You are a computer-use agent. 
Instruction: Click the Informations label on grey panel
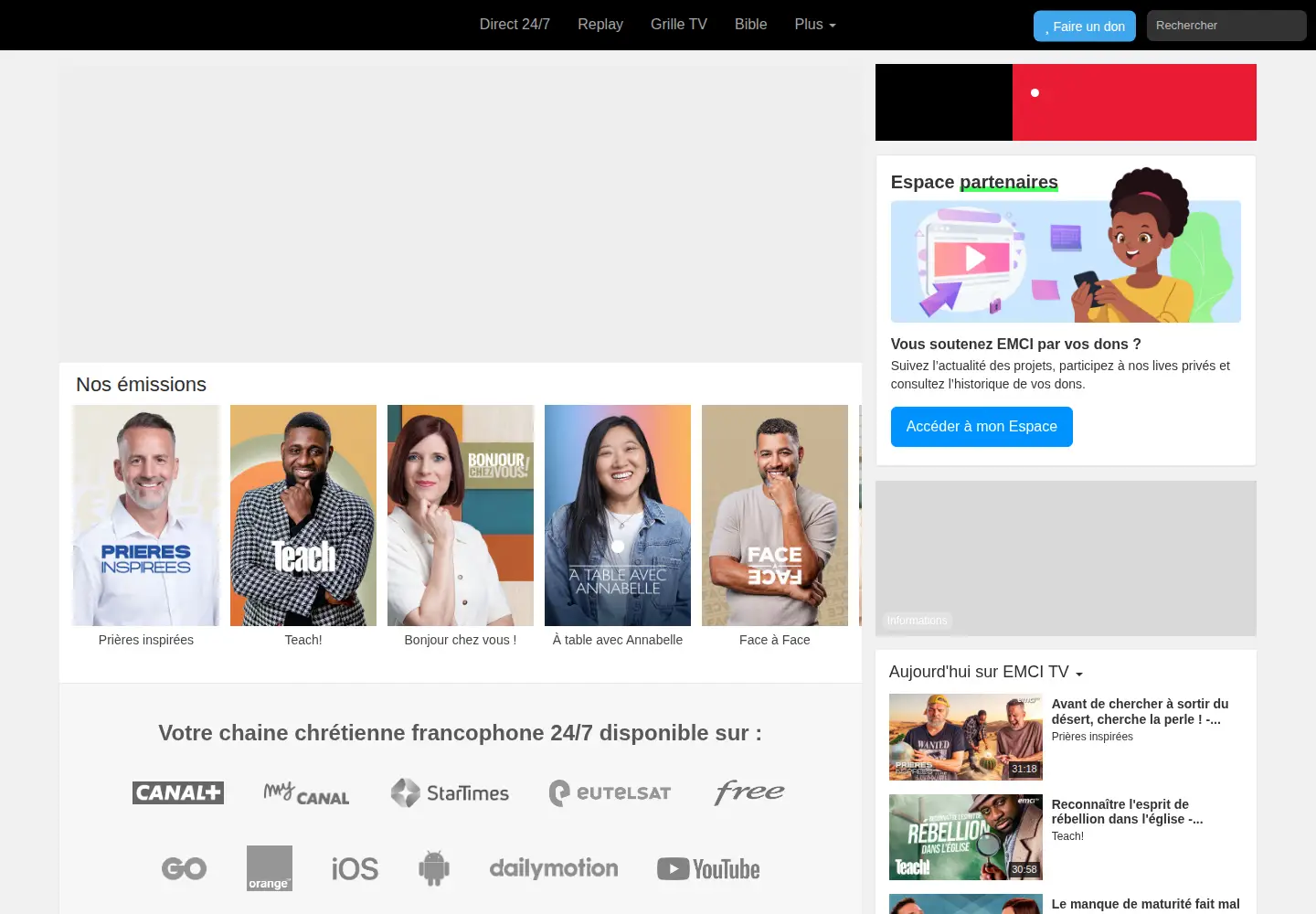(917, 621)
